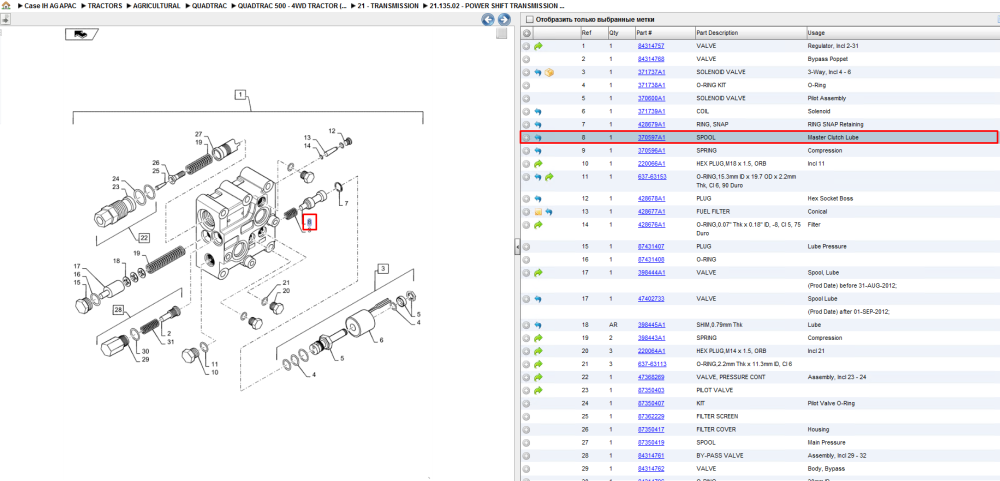The width and height of the screenshot is (1000, 481).
Task: Click the green arrow icon for part 398444A1
Action: [538, 272]
